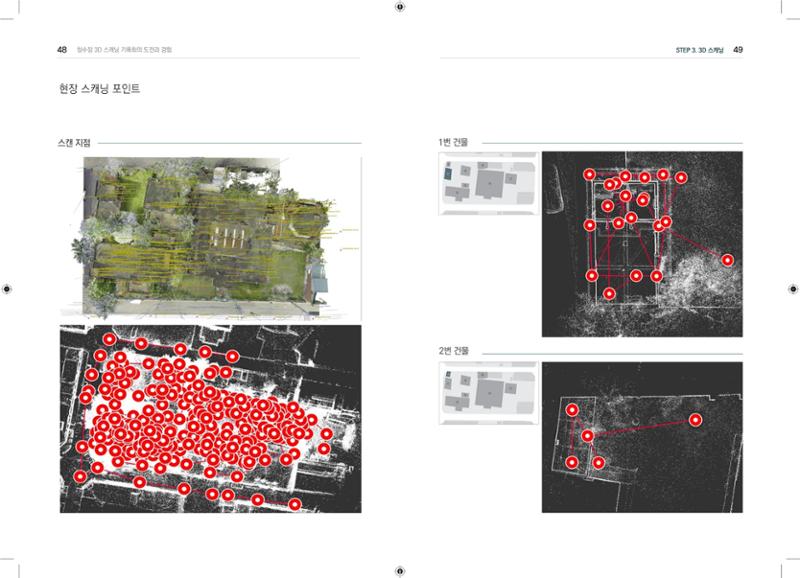Click the '스캔 지점' section heading

tap(74, 143)
